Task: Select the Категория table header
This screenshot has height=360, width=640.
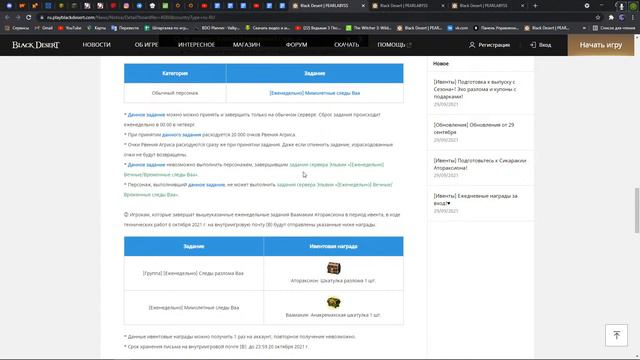Action: tap(175, 73)
